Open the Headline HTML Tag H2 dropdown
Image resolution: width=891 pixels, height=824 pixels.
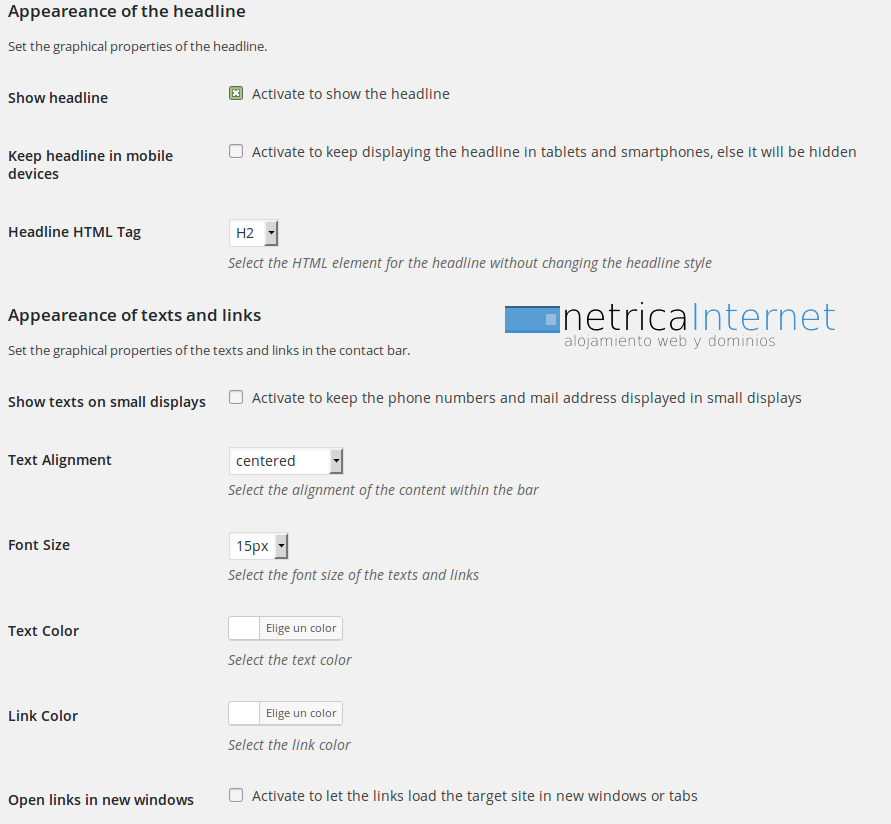253,233
